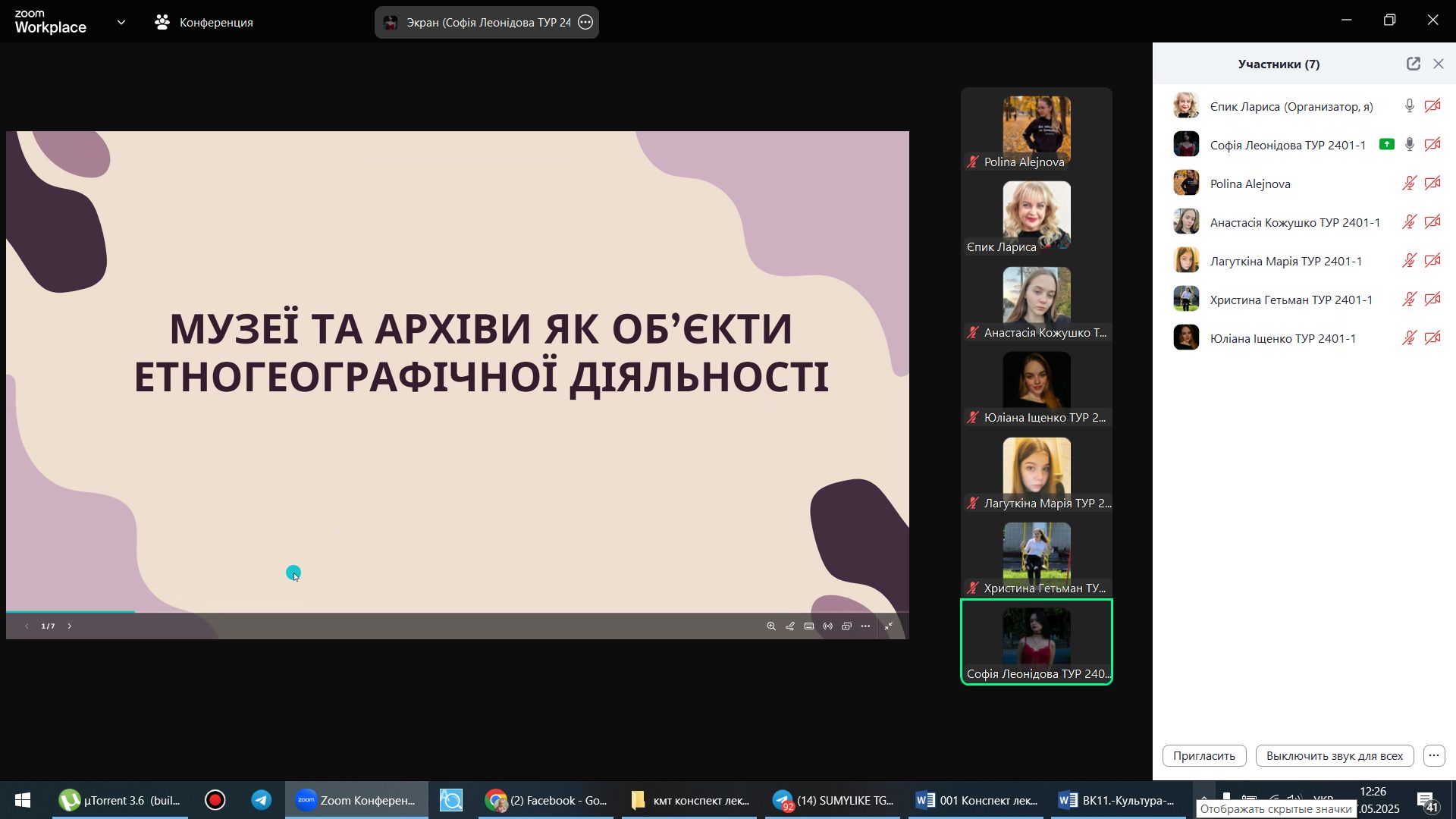
Task: Click the zoom magnifier in slide toolbar
Action: pyautogui.click(x=771, y=626)
